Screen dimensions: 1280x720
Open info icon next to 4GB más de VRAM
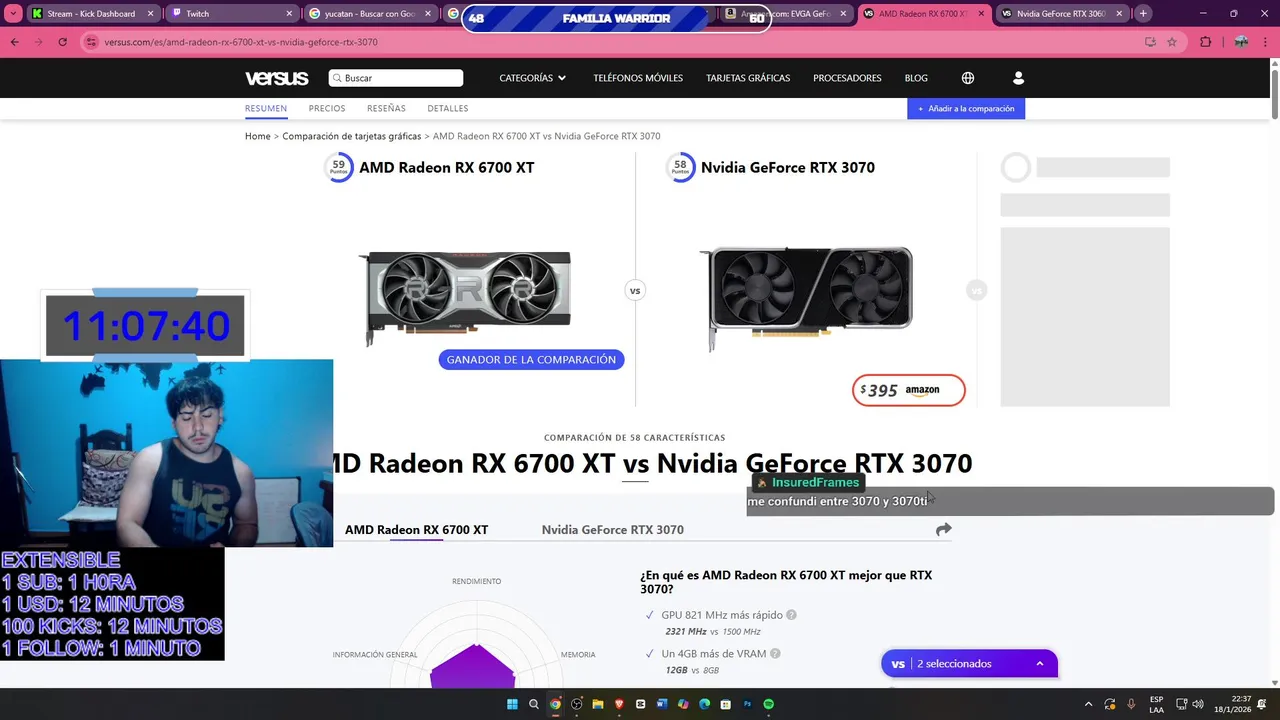(775, 654)
